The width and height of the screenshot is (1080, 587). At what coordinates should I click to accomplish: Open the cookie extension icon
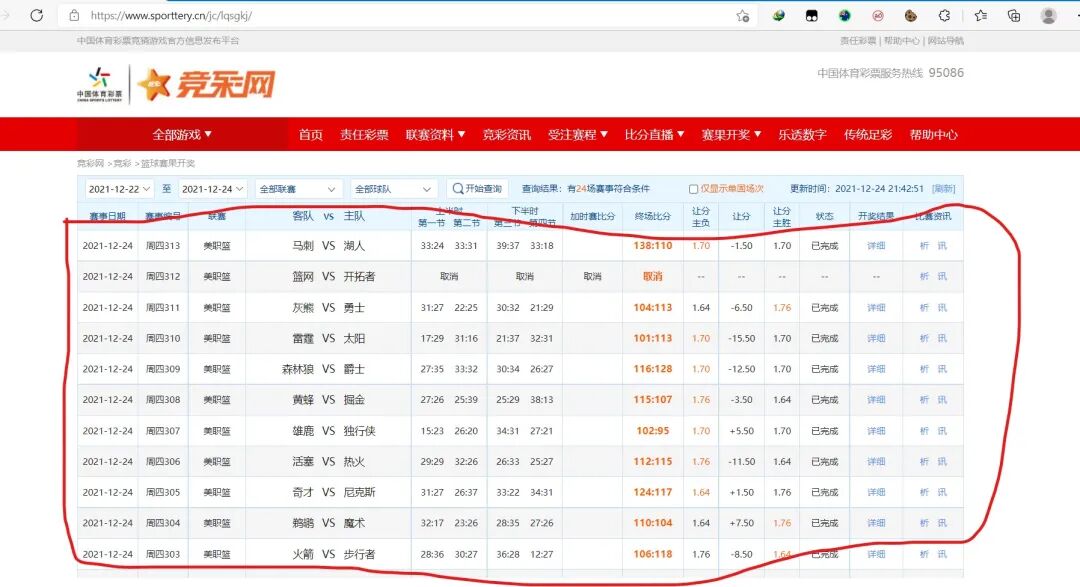tap(911, 15)
